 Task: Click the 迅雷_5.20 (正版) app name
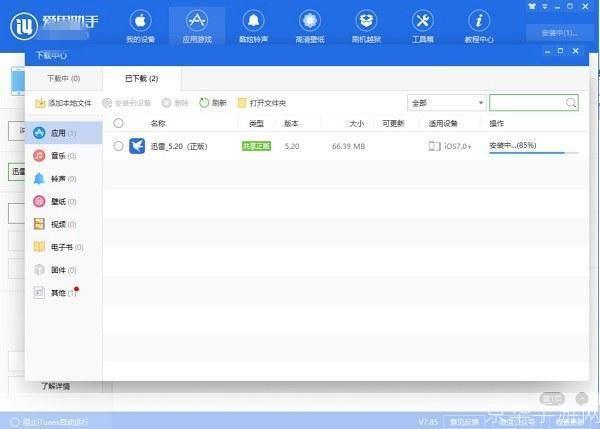pyautogui.click(x=179, y=146)
